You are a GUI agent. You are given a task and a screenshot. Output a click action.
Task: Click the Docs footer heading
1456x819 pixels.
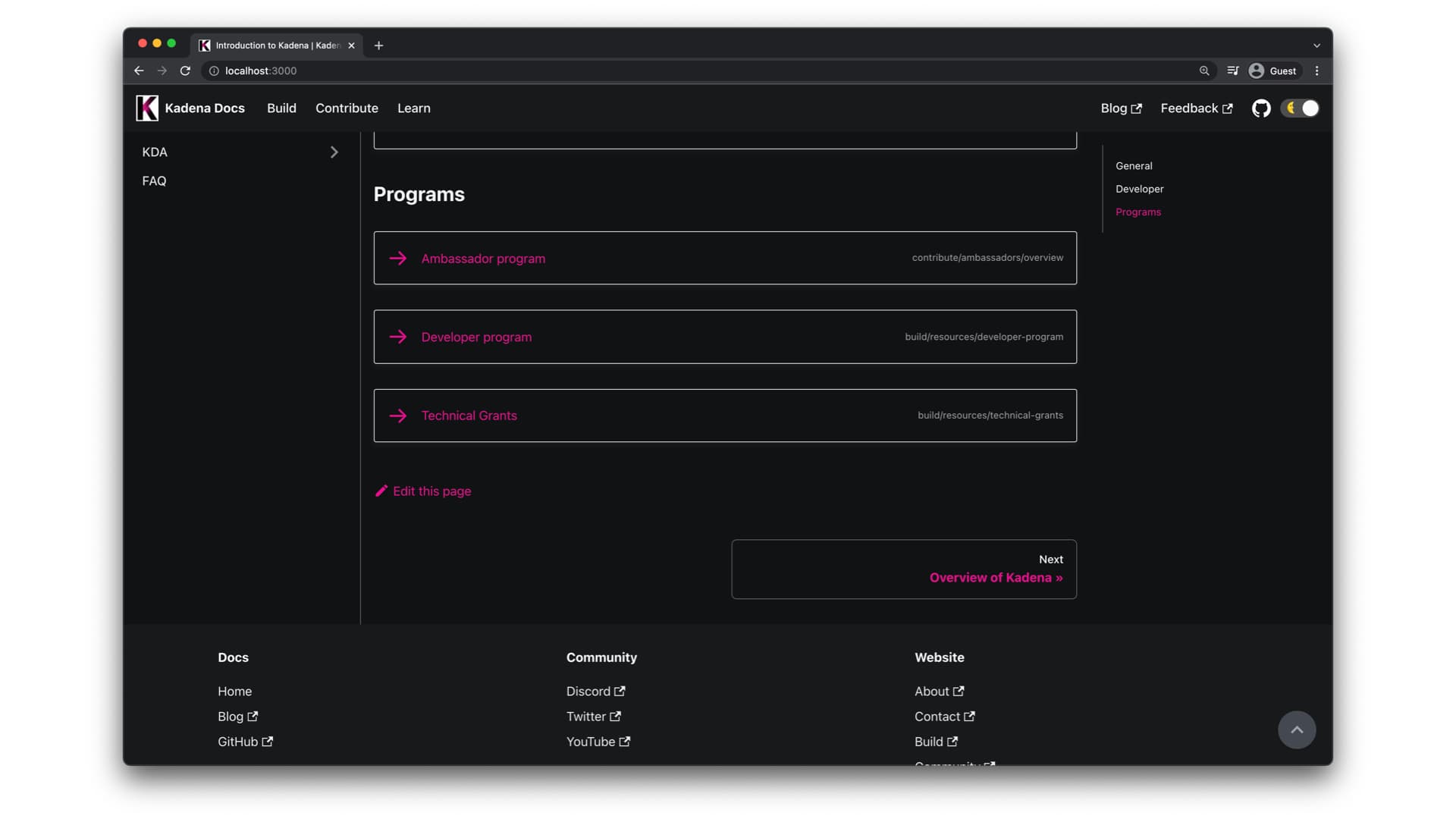click(x=233, y=657)
